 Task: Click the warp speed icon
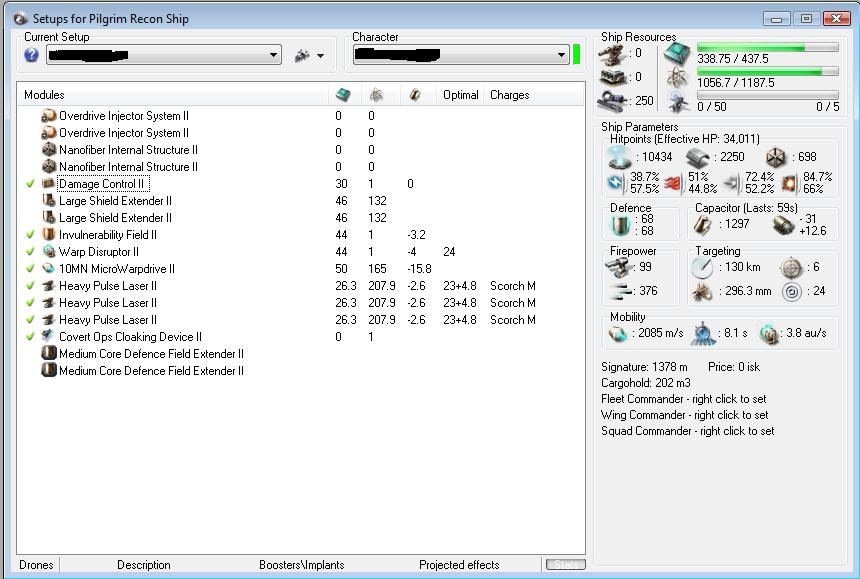(769, 333)
